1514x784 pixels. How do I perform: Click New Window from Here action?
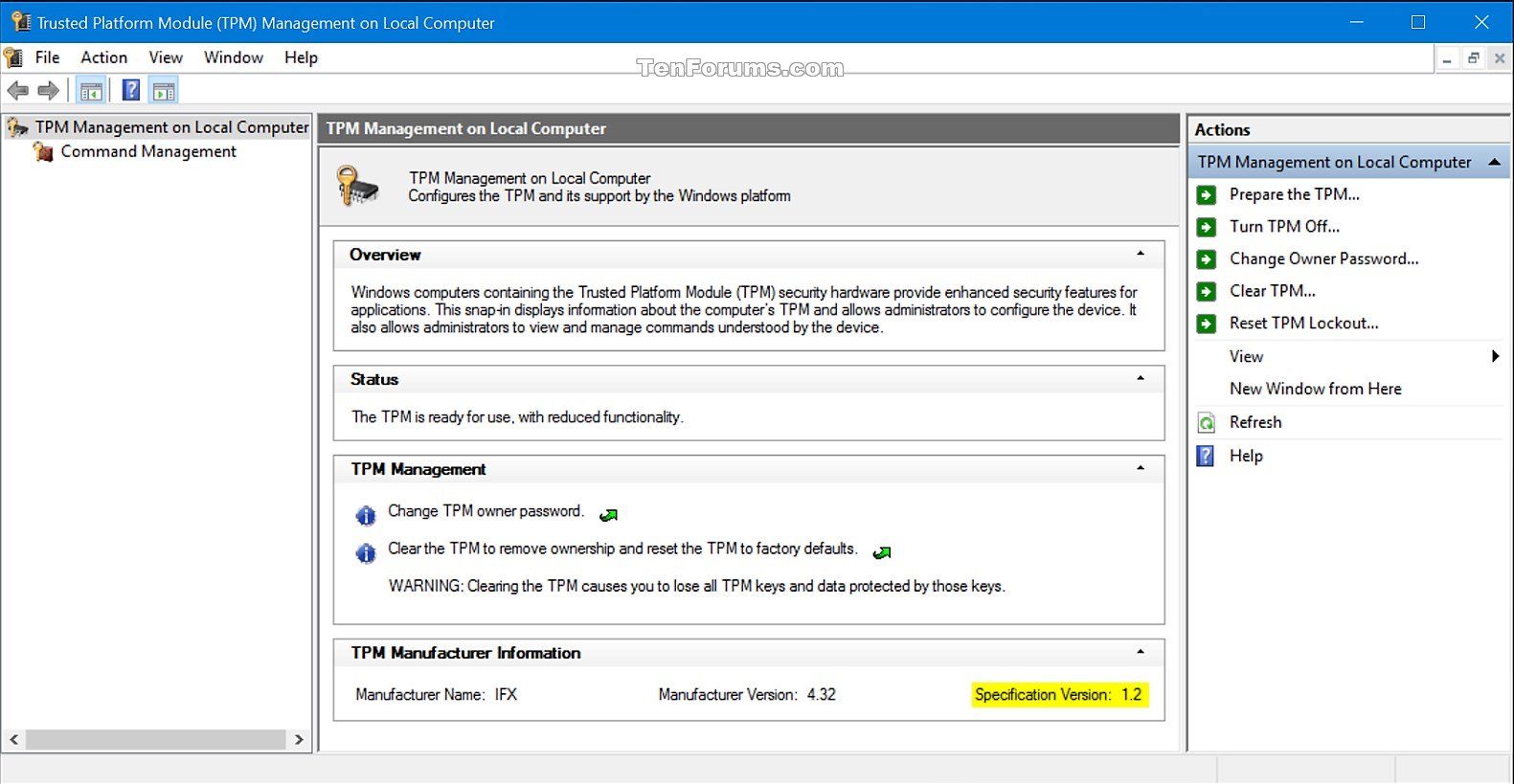[1315, 389]
